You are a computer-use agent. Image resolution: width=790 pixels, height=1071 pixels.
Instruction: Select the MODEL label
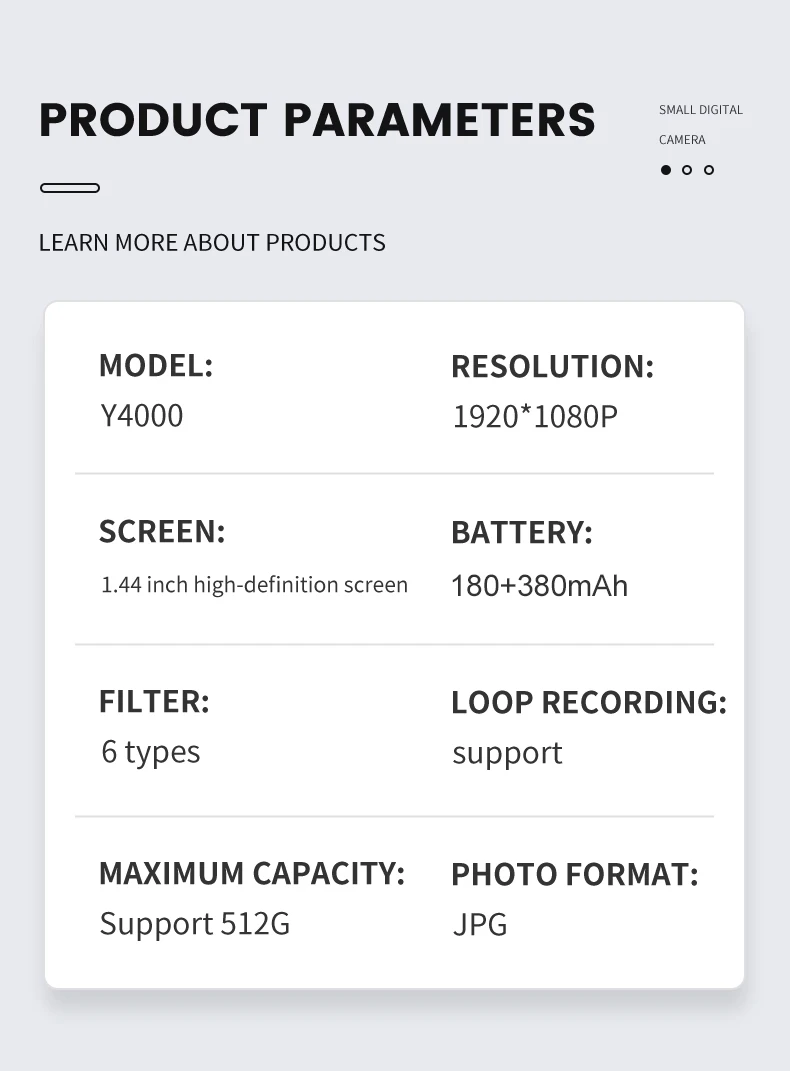tap(156, 366)
